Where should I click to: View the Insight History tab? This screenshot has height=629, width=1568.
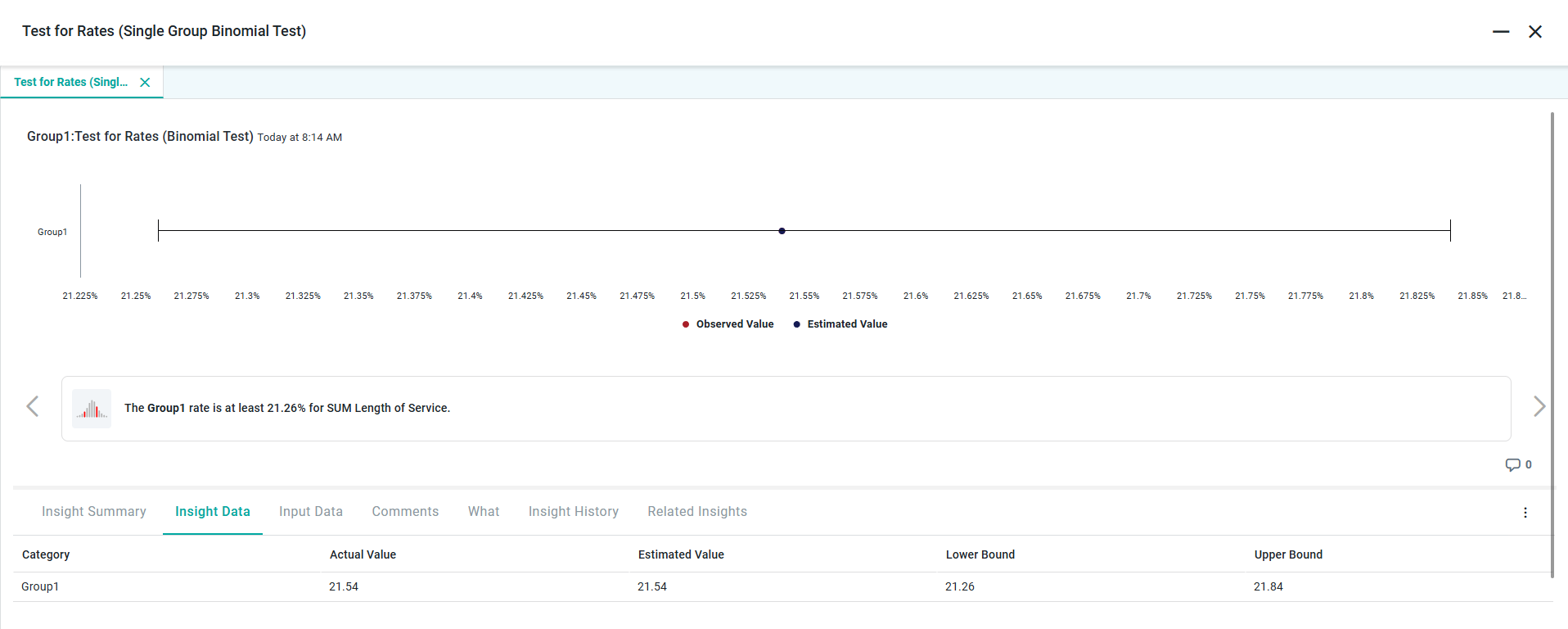(574, 512)
